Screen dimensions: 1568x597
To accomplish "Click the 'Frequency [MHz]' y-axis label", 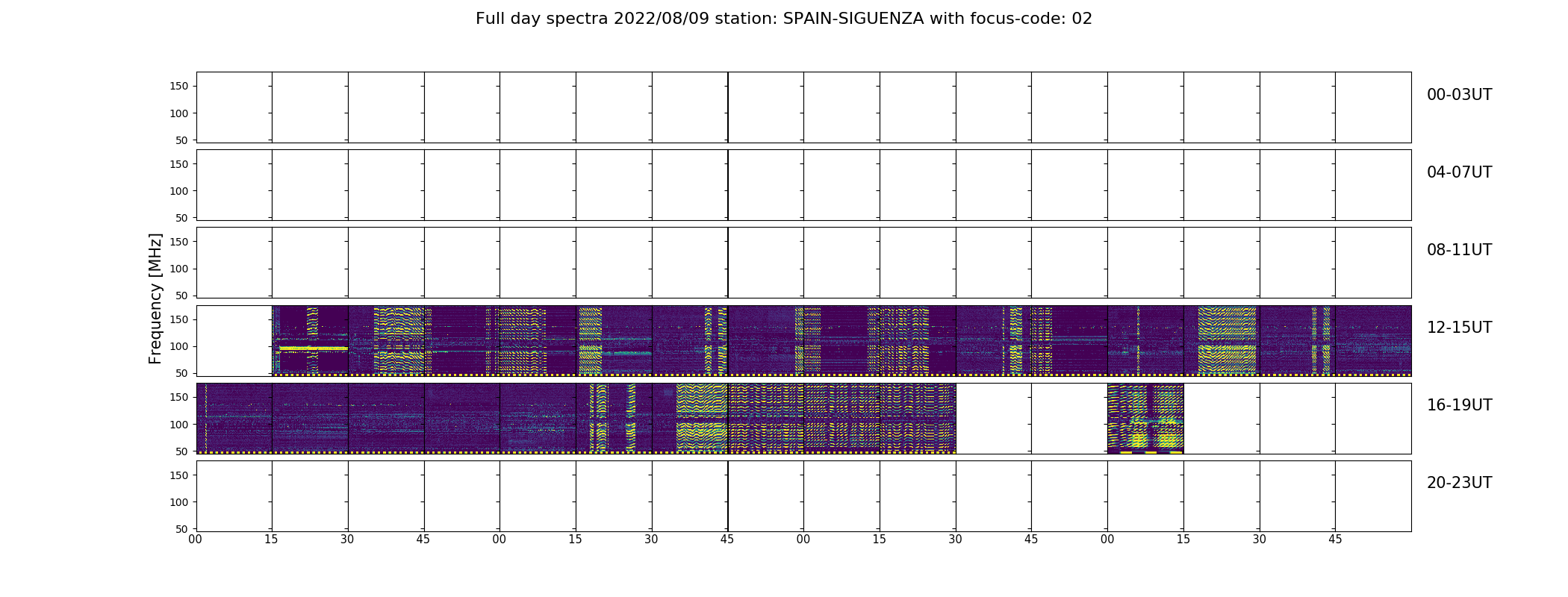I will [155, 298].
